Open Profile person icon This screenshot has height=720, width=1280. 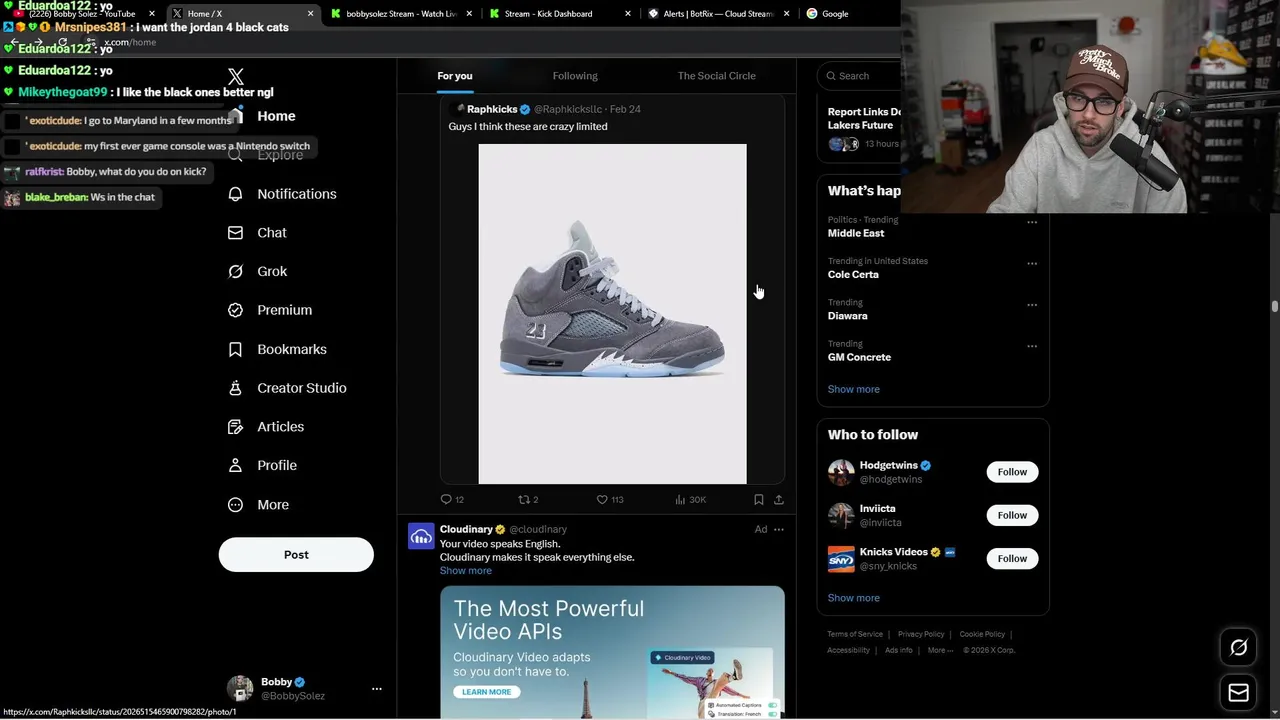coord(235,465)
